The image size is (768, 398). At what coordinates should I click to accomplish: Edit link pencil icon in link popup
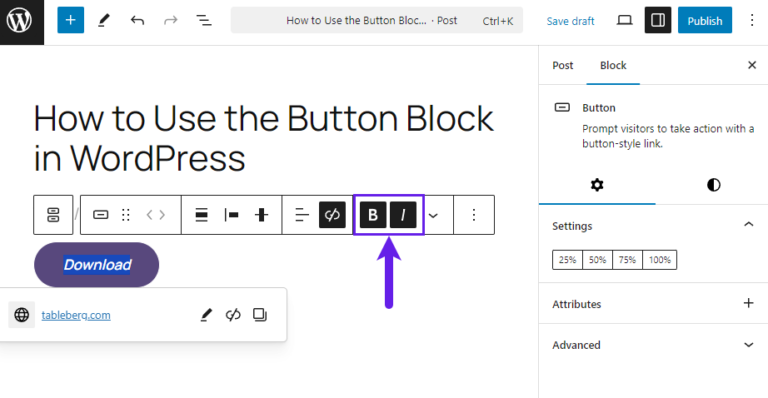tap(206, 315)
